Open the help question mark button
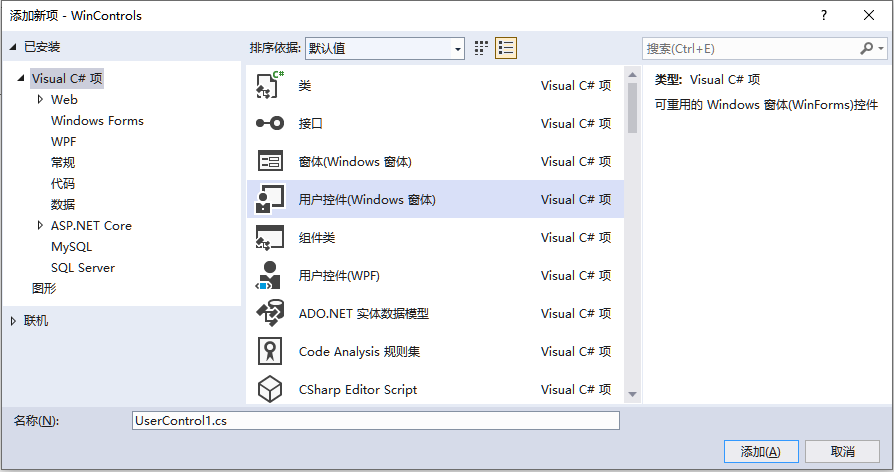The height and width of the screenshot is (472, 894). click(x=824, y=15)
